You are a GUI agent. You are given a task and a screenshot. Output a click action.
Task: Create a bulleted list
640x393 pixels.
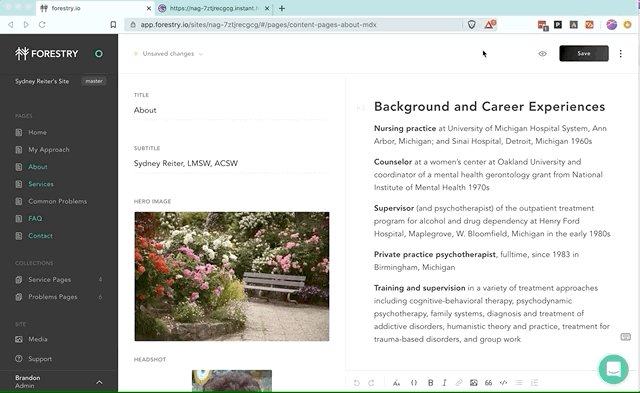(518, 383)
